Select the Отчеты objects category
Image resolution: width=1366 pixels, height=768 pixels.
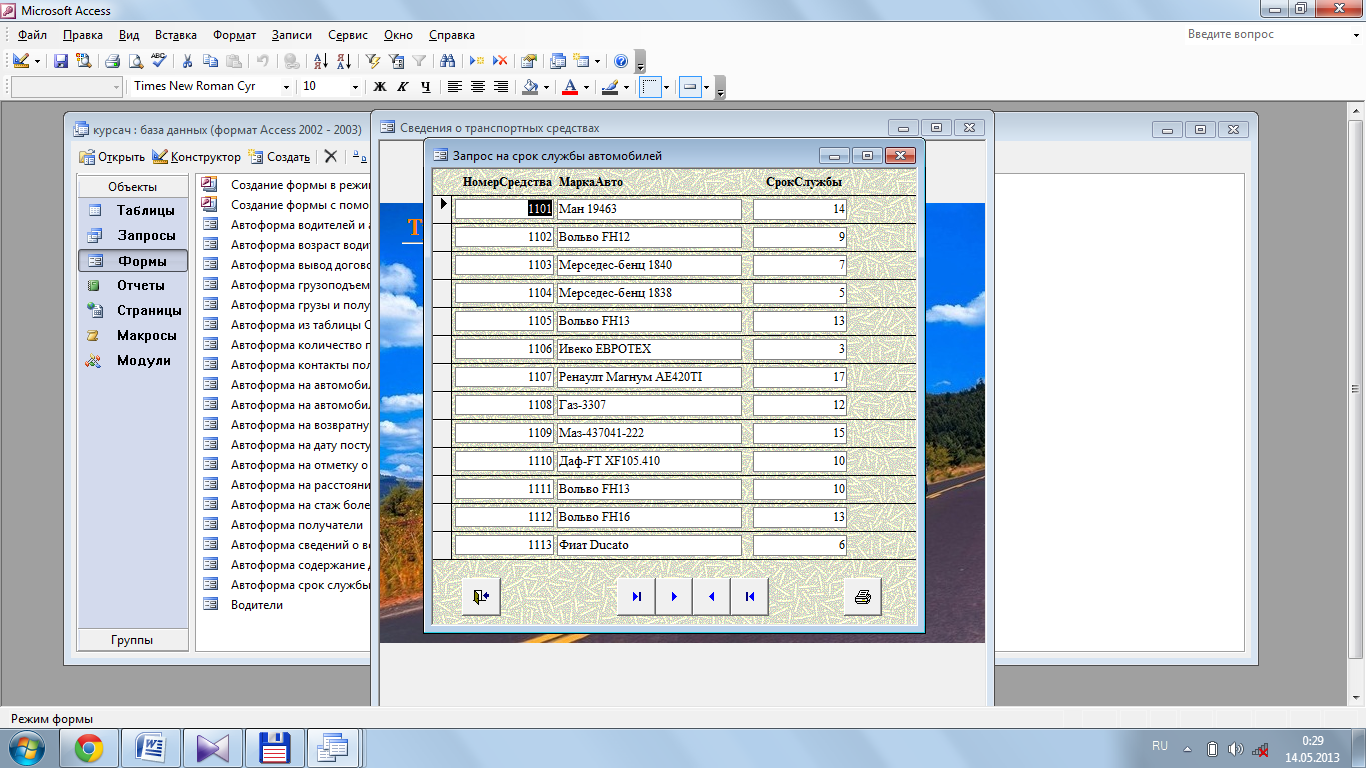[134, 286]
